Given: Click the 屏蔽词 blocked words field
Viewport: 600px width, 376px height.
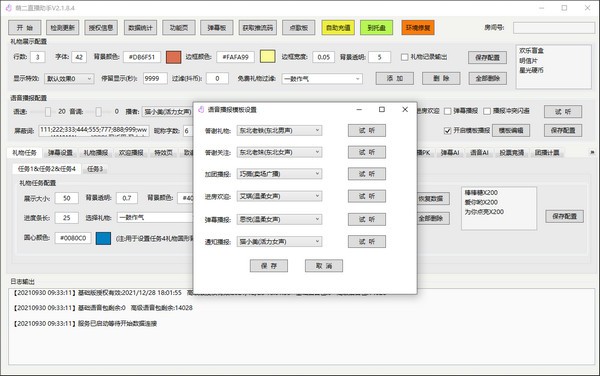Looking at the screenshot, I should [x=94, y=131].
